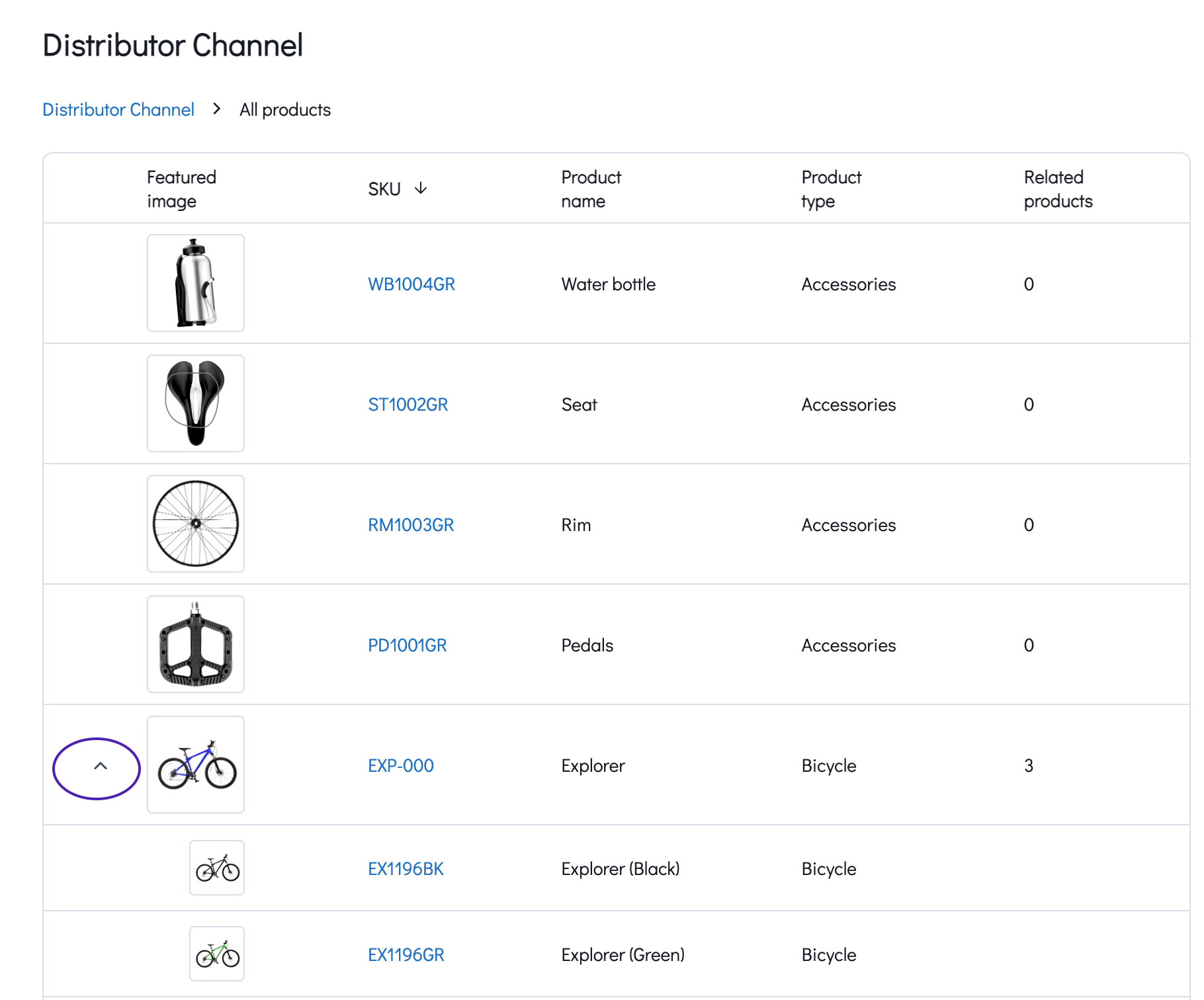
Task: Open SKU RM1003GR
Action: click(411, 525)
